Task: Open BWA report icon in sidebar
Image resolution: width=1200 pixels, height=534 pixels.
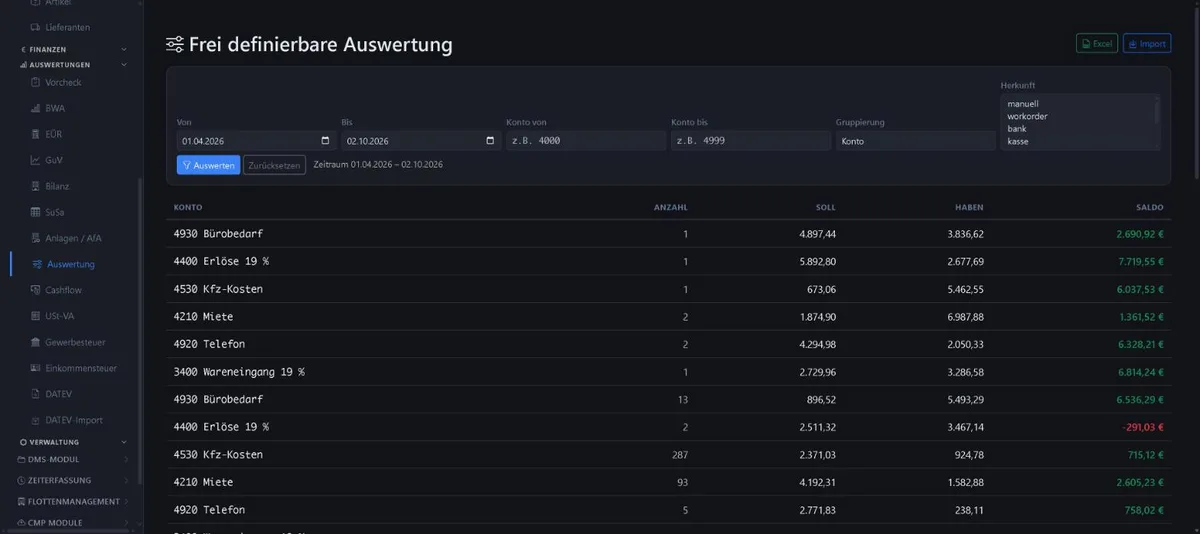Action: [x=36, y=108]
